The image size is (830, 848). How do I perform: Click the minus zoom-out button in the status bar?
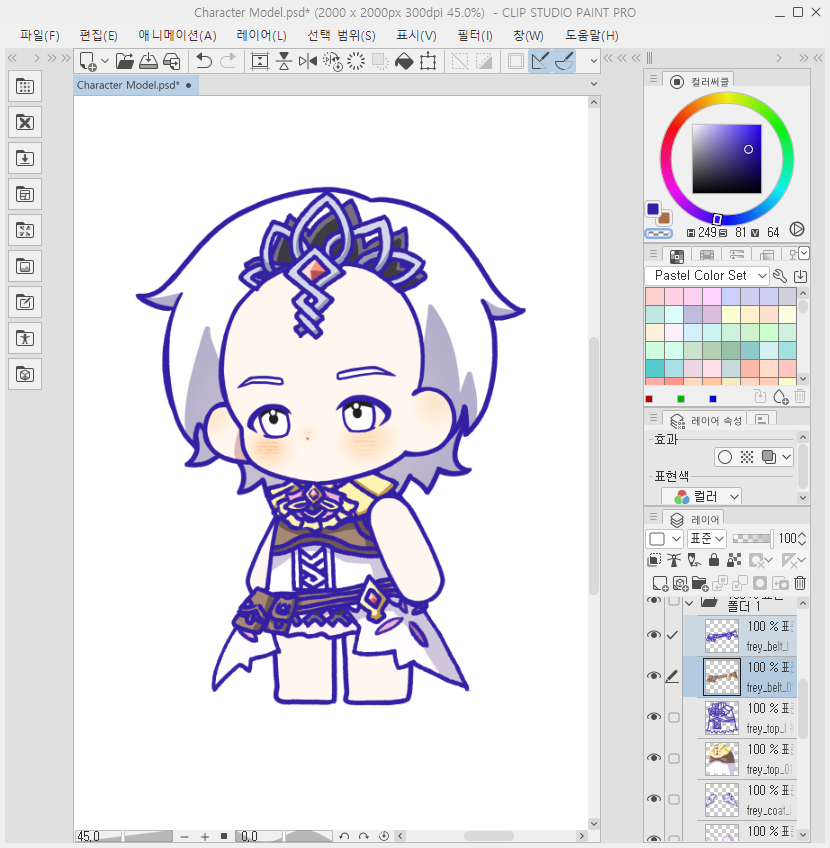[184, 836]
